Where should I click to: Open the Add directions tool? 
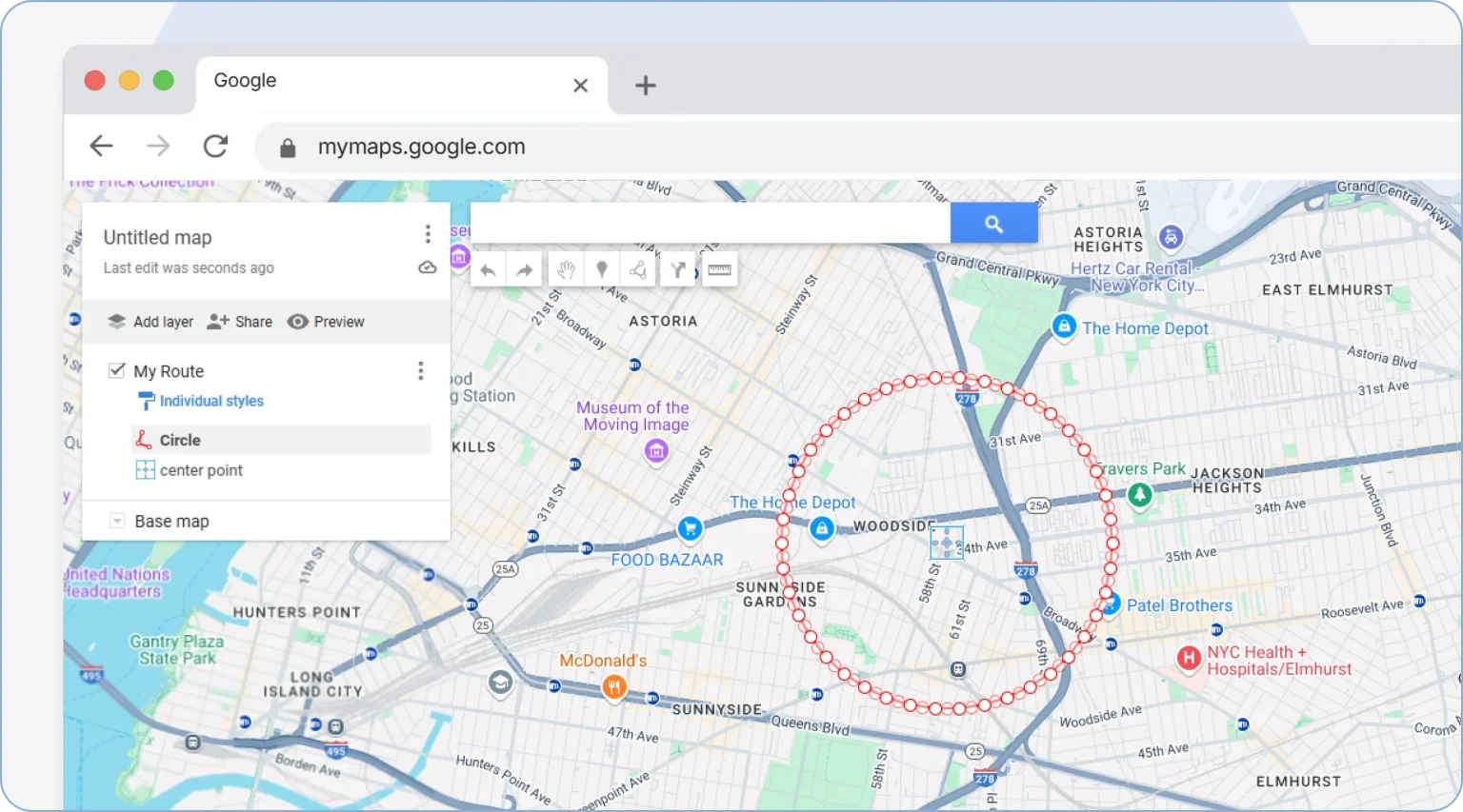(677, 270)
